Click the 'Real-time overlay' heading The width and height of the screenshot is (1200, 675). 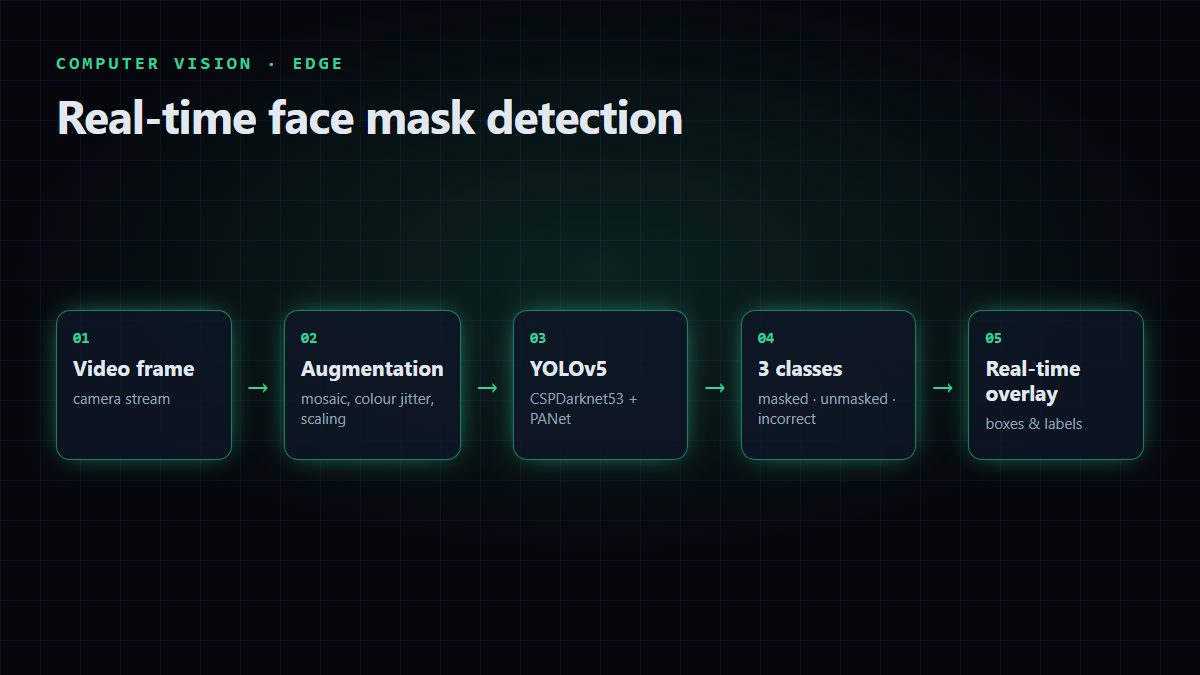tap(1033, 381)
